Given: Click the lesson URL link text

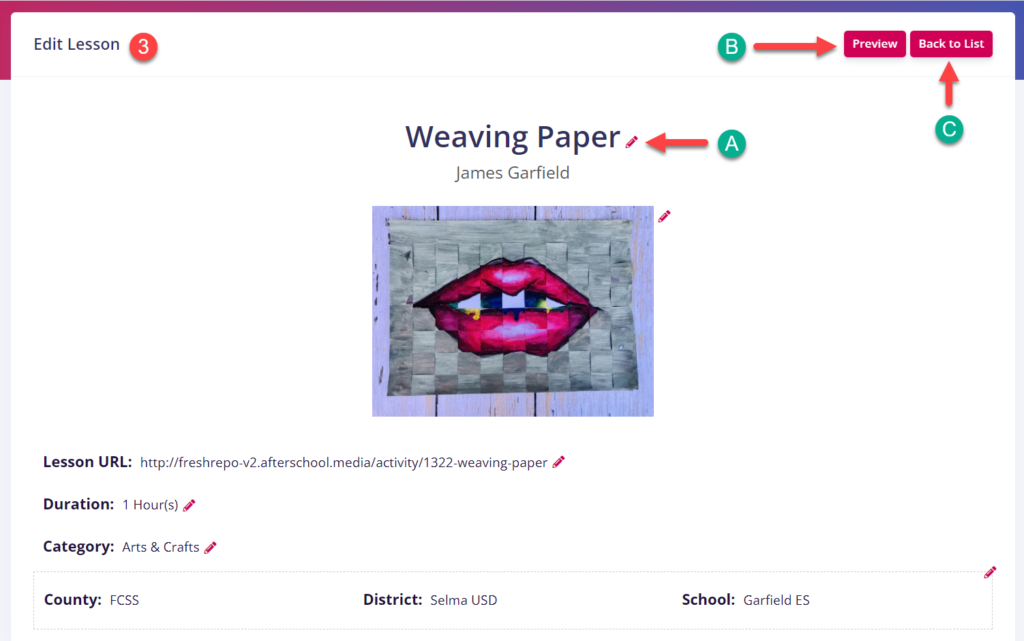Looking at the screenshot, I should click(x=344, y=463).
